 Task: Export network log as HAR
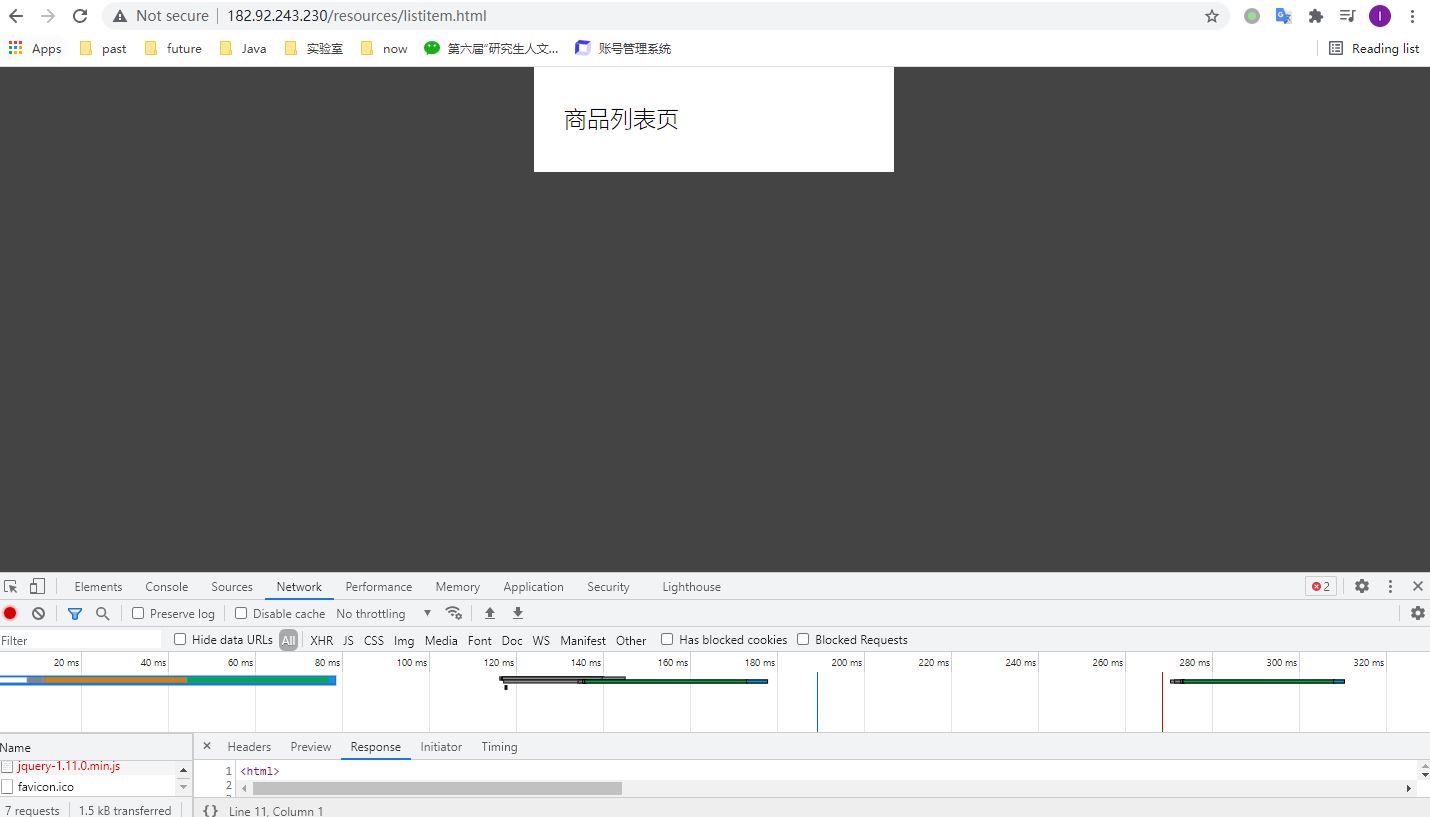(517, 613)
